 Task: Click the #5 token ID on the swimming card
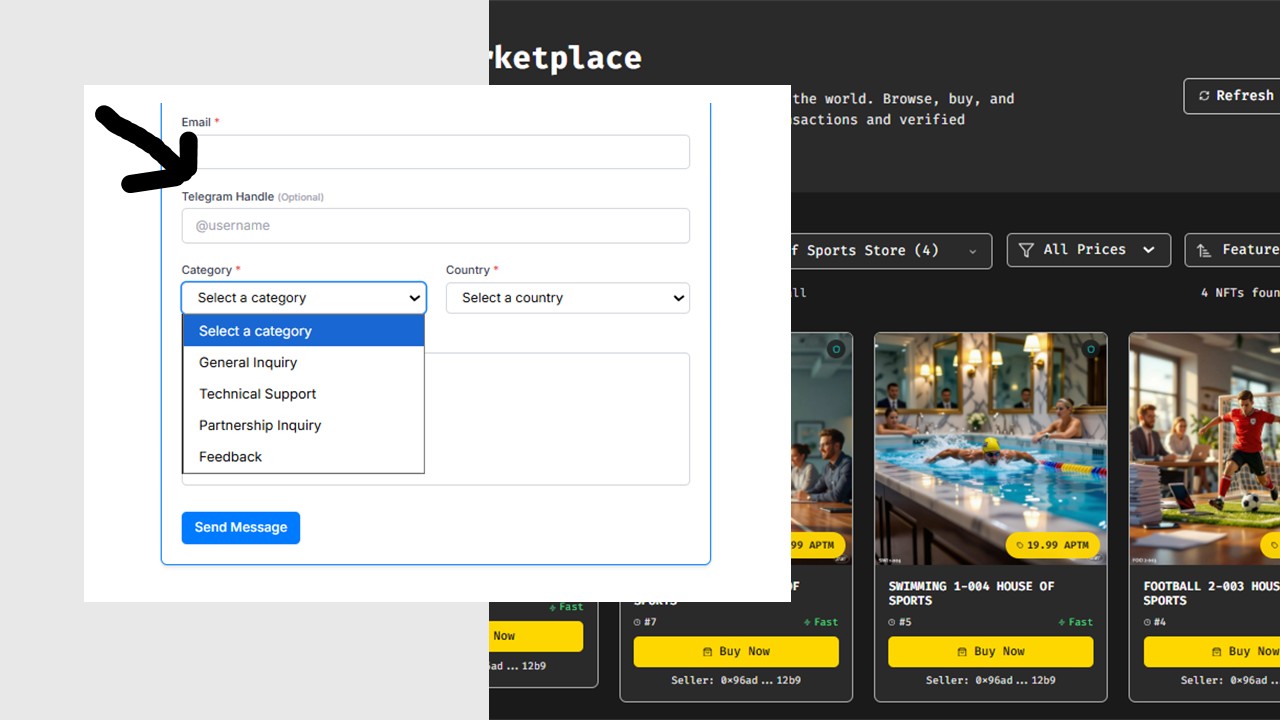click(x=901, y=622)
